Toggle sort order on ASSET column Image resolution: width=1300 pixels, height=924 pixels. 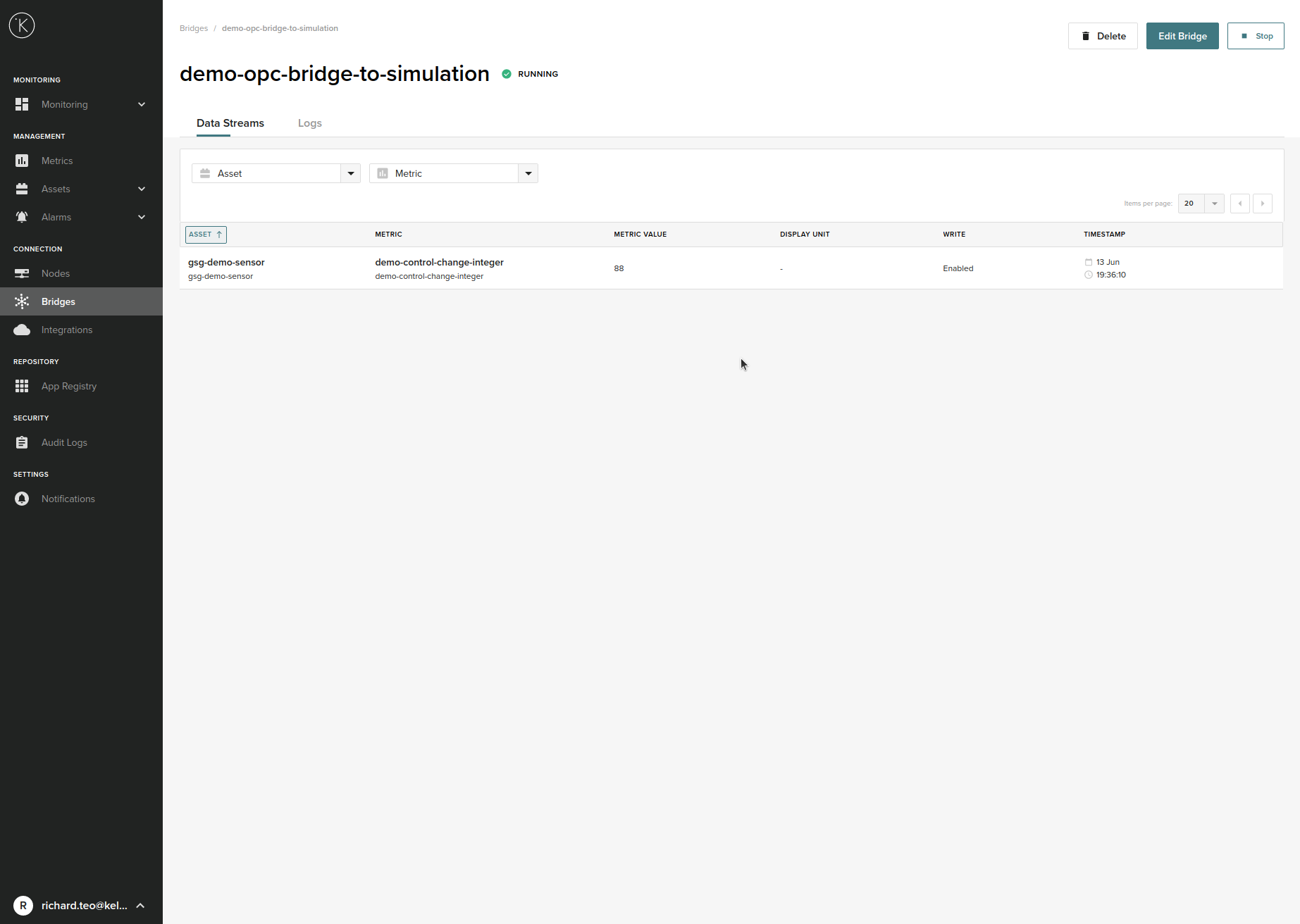(205, 235)
